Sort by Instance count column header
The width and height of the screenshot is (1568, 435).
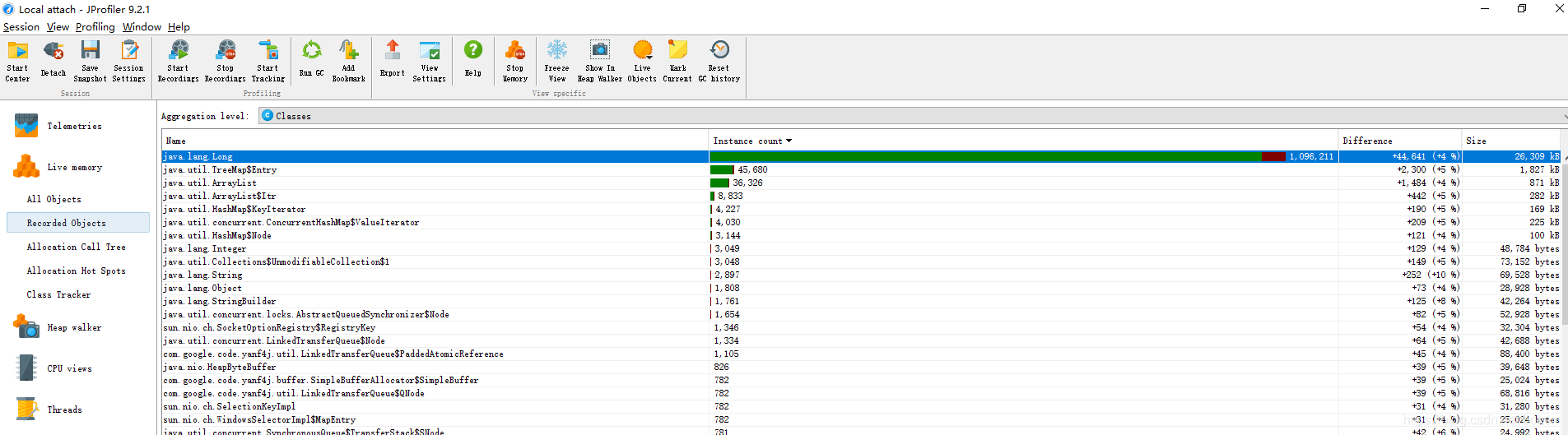point(1023,141)
